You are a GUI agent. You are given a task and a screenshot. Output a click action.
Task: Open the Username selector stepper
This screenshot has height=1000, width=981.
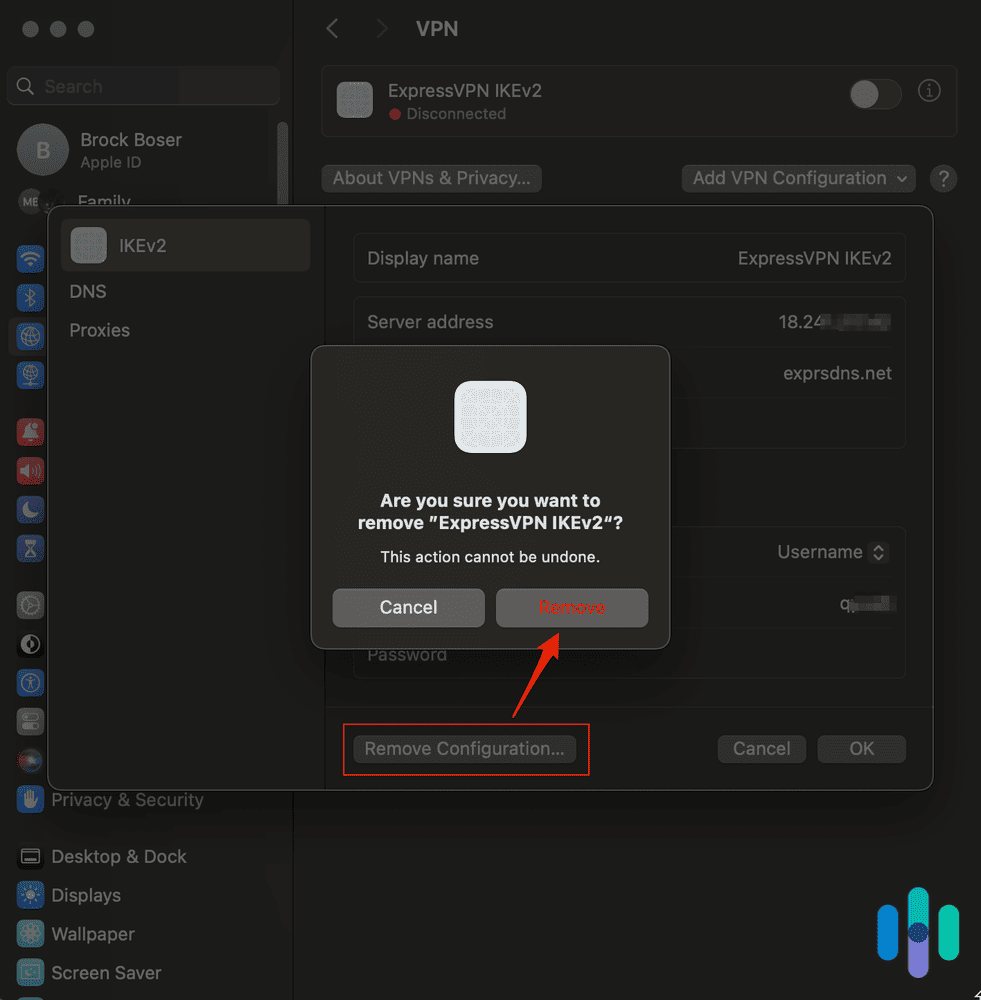879,552
